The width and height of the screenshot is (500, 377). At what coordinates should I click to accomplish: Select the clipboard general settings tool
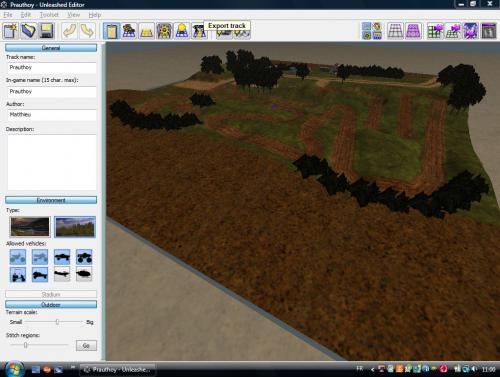[x=111, y=31]
